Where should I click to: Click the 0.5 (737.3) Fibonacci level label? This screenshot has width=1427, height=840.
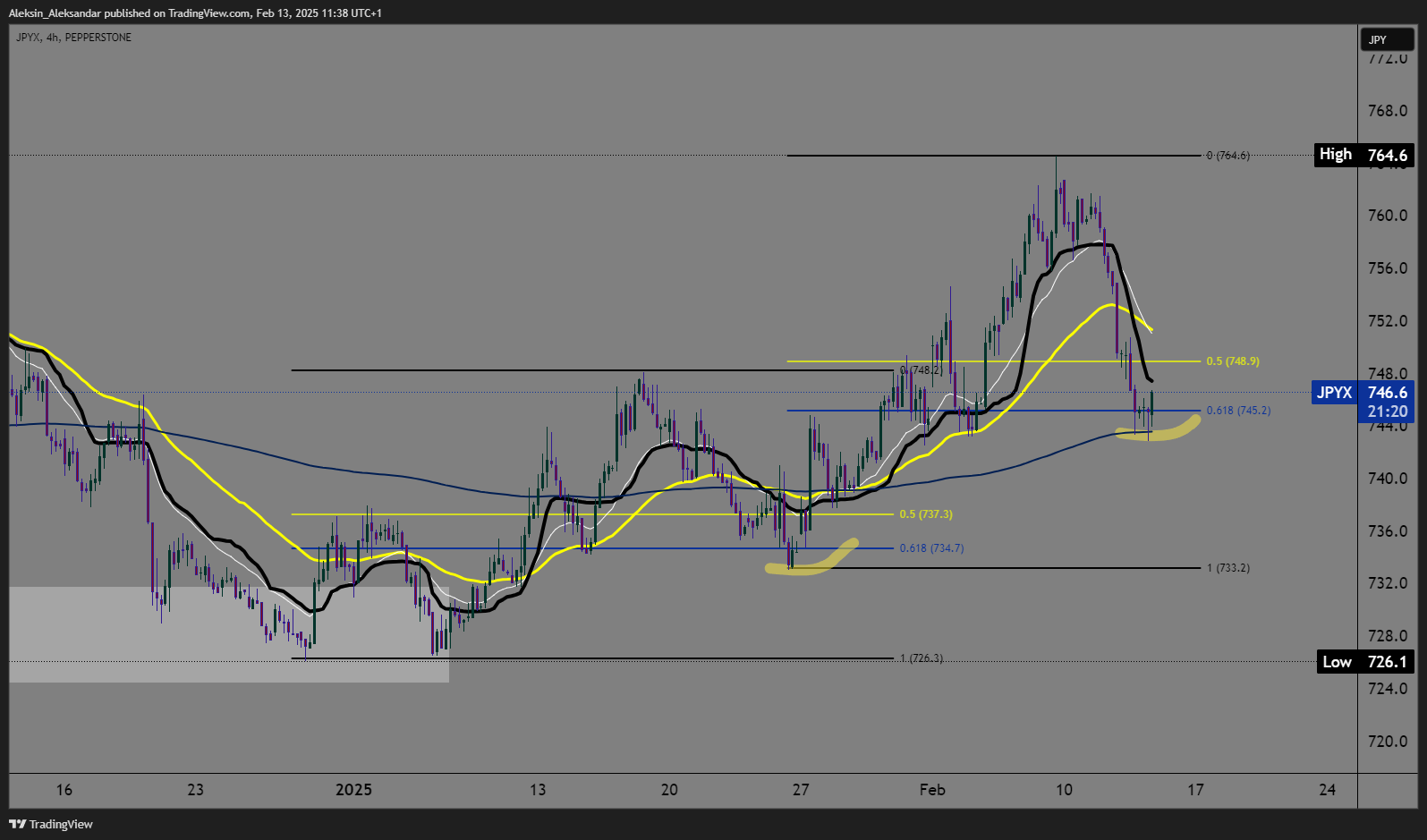[926, 514]
